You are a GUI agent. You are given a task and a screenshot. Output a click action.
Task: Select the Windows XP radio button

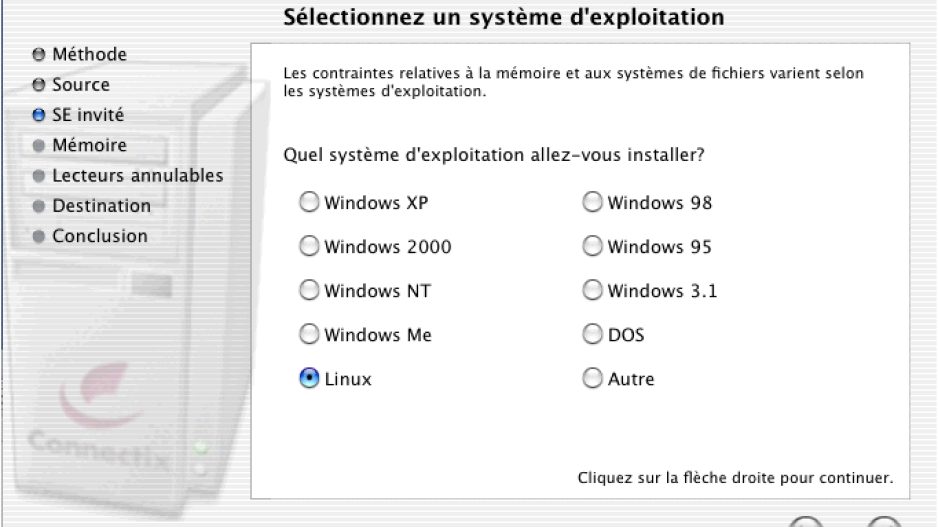309,202
